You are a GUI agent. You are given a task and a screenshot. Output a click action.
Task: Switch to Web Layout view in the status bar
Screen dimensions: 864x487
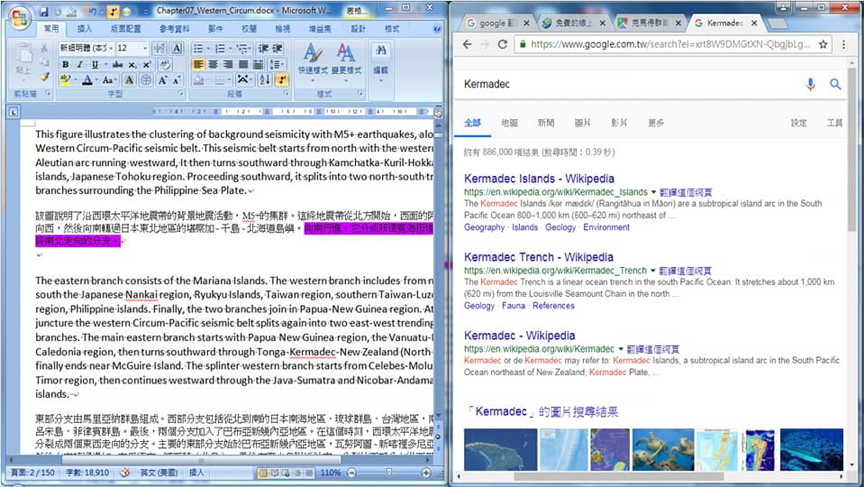286,473
